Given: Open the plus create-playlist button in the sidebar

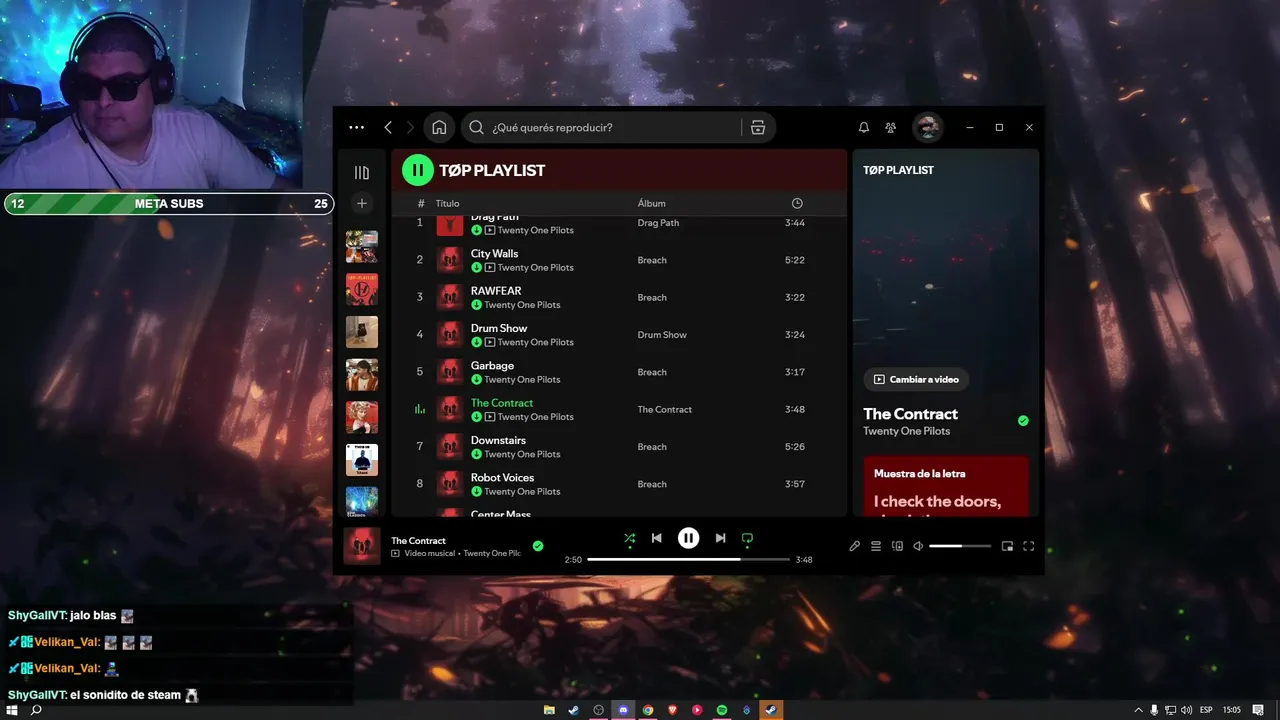Looking at the screenshot, I should point(362,203).
